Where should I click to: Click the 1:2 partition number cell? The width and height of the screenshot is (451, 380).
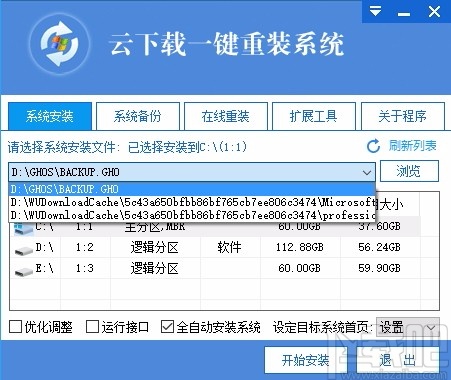[85, 247]
